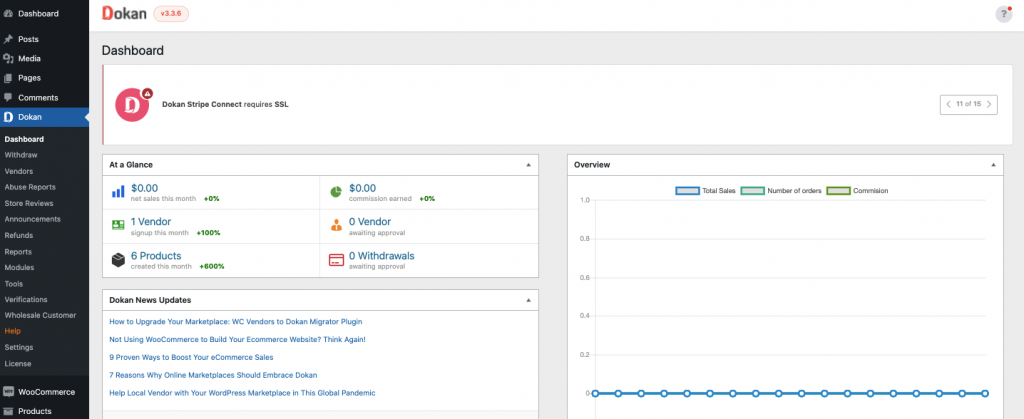
Task: Click the $0.00 net sales link
Action: [x=144, y=188]
